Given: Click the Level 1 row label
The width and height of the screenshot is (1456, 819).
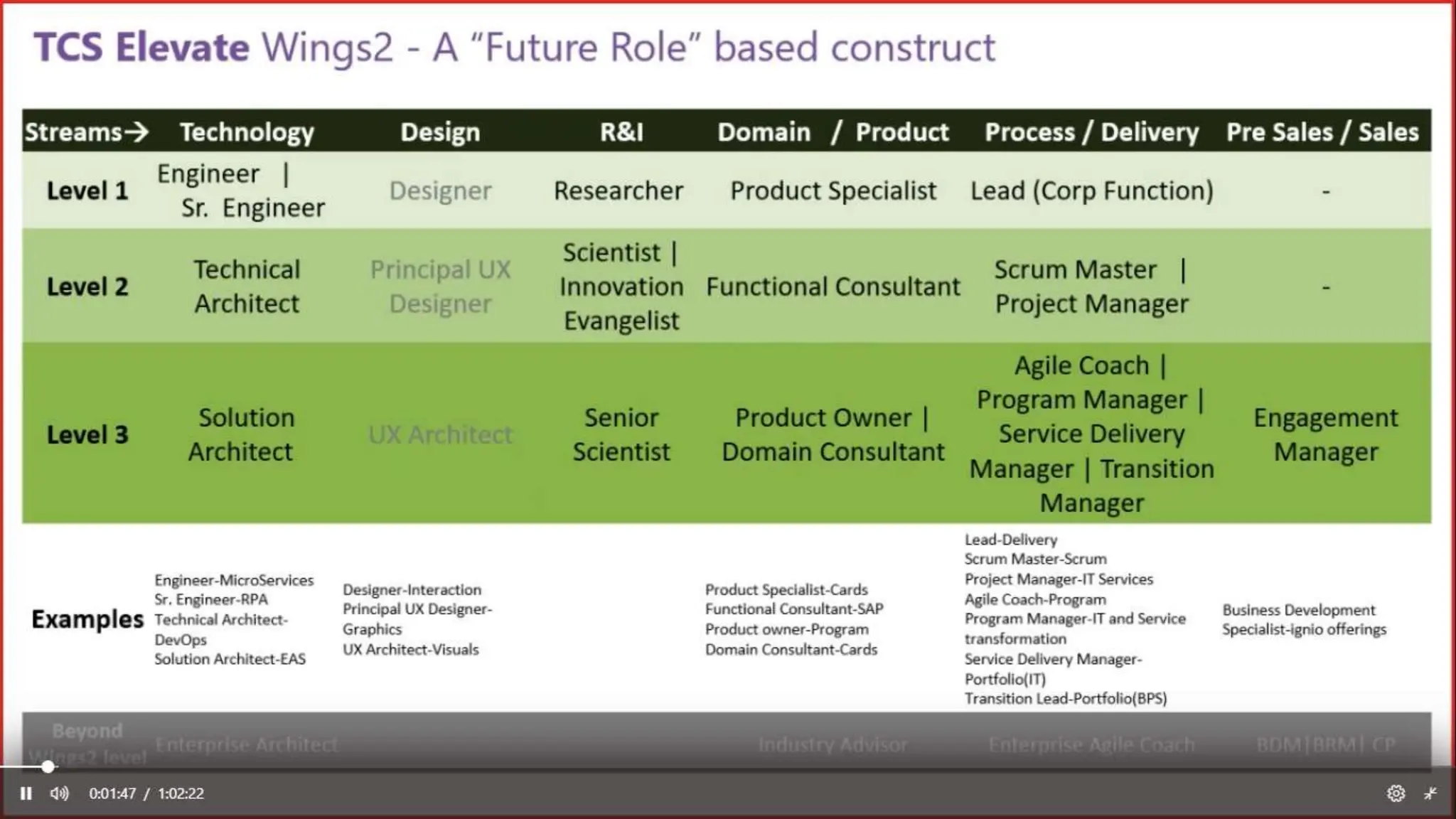Looking at the screenshot, I should click(x=87, y=191).
